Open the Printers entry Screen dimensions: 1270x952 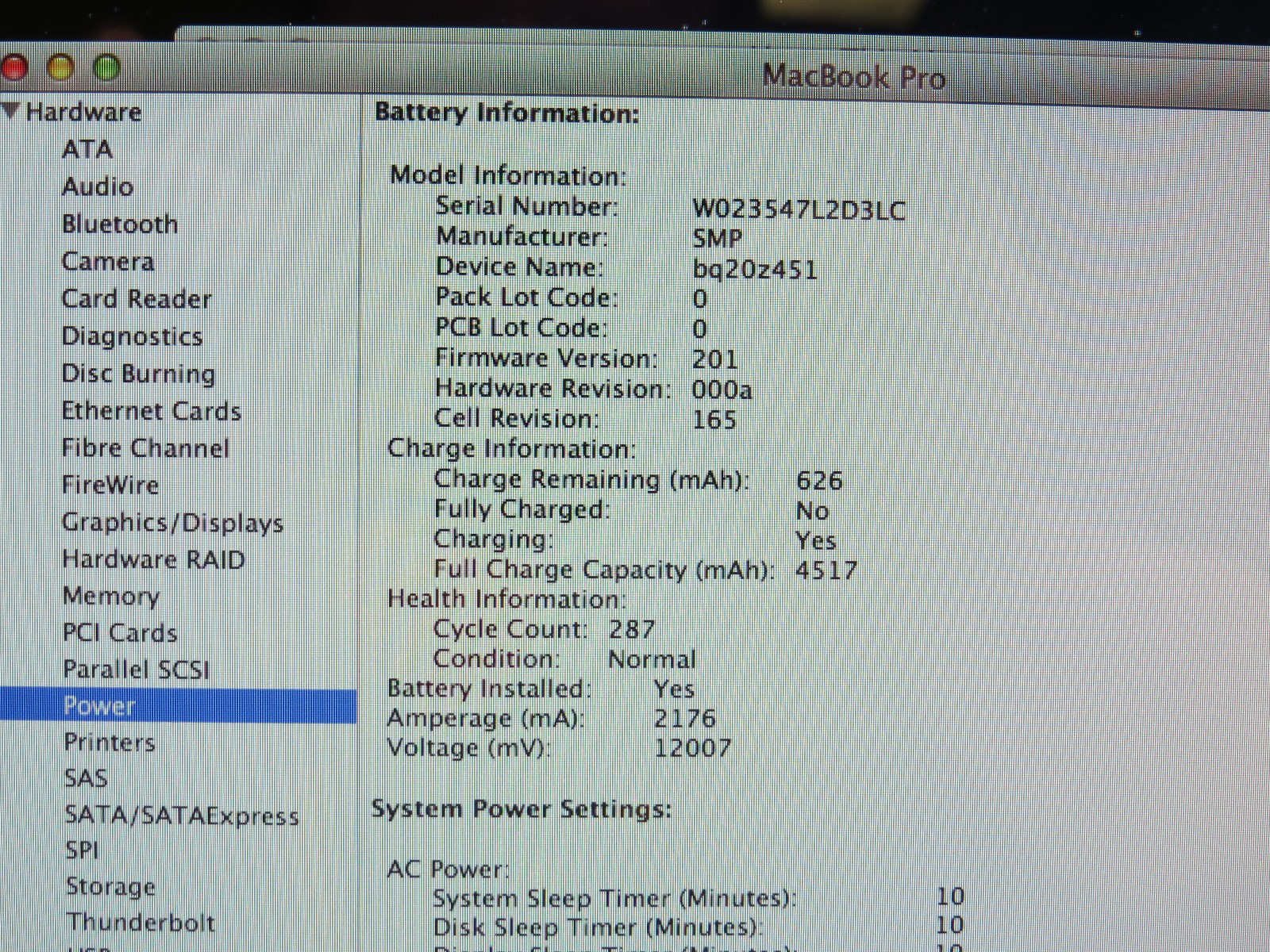[110, 743]
